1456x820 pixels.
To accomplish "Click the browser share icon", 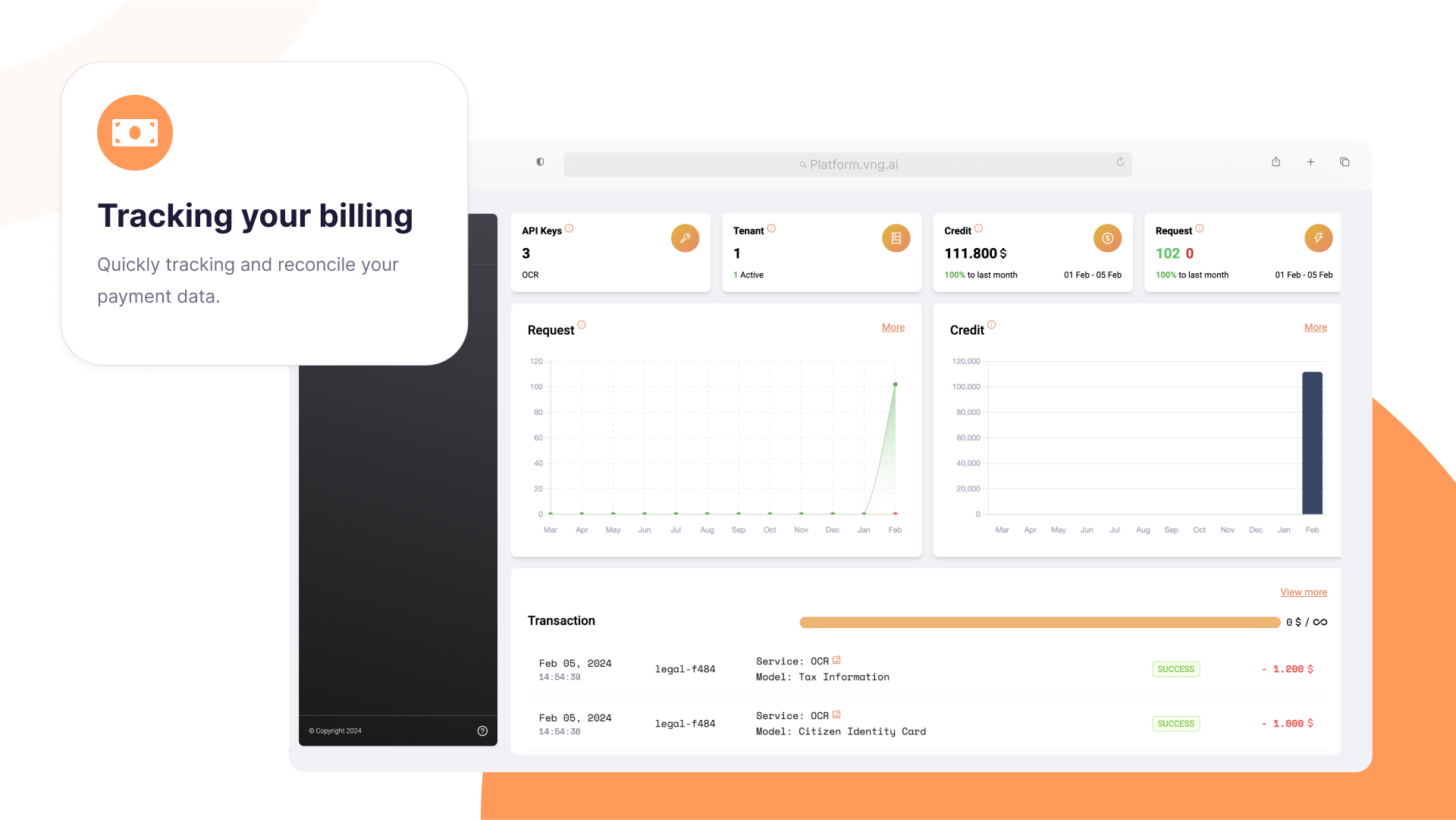I will click(x=1276, y=162).
